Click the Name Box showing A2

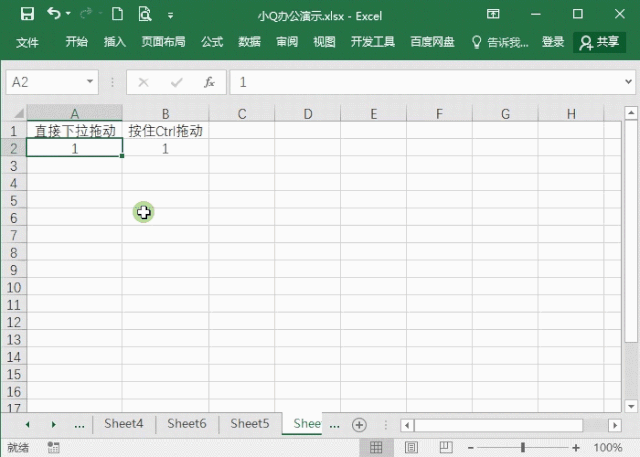click(52, 82)
